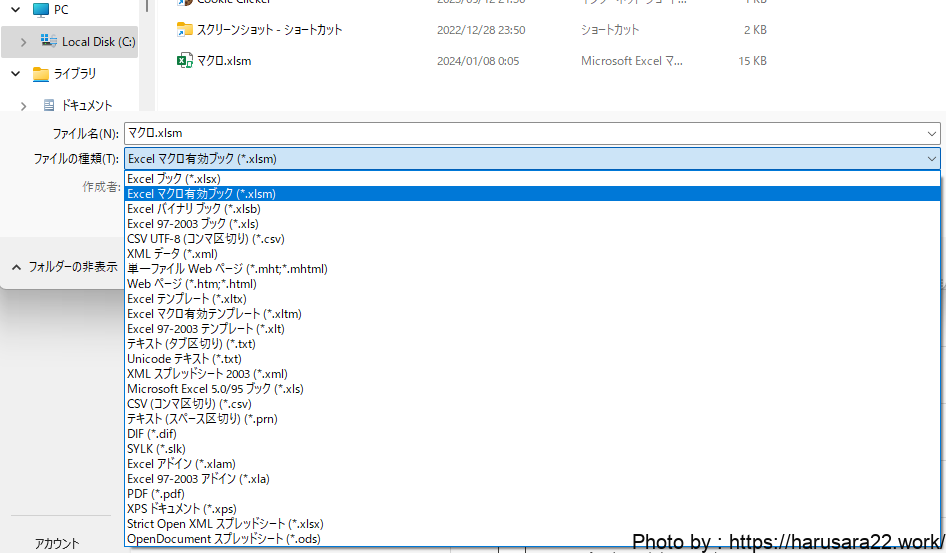Screen dimensions: 946x553
Task: Expand the Local Disk (C:) tree node
Action: click(x=23, y=42)
